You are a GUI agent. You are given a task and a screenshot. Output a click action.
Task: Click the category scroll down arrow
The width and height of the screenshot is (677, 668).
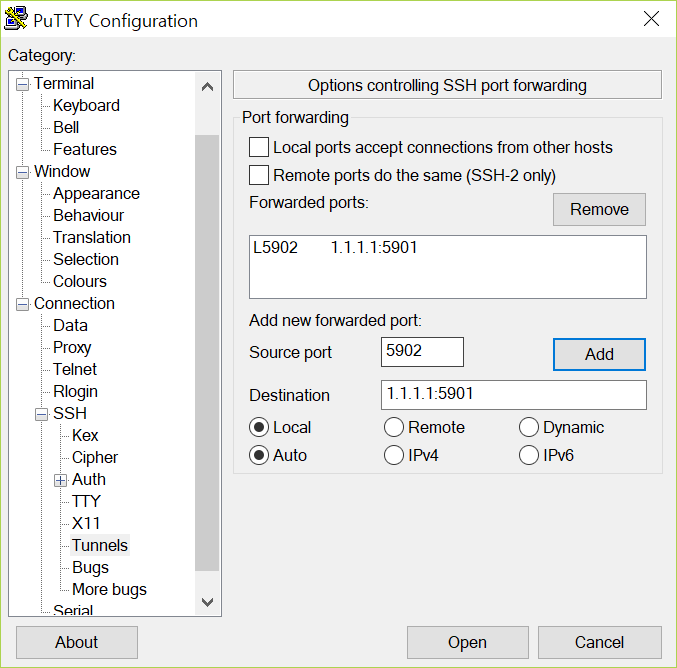(x=207, y=602)
